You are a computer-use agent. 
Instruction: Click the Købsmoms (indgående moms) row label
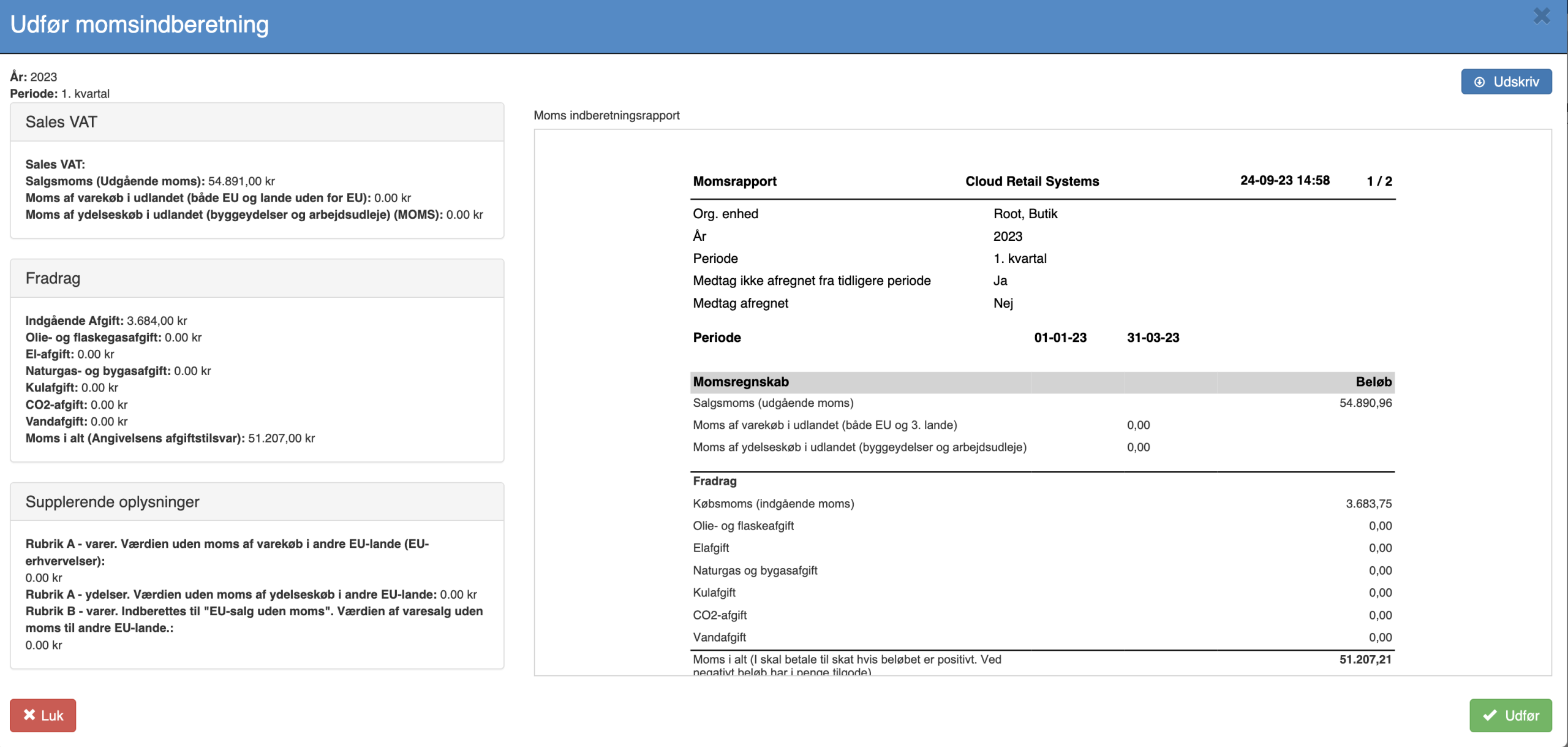point(773,504)
